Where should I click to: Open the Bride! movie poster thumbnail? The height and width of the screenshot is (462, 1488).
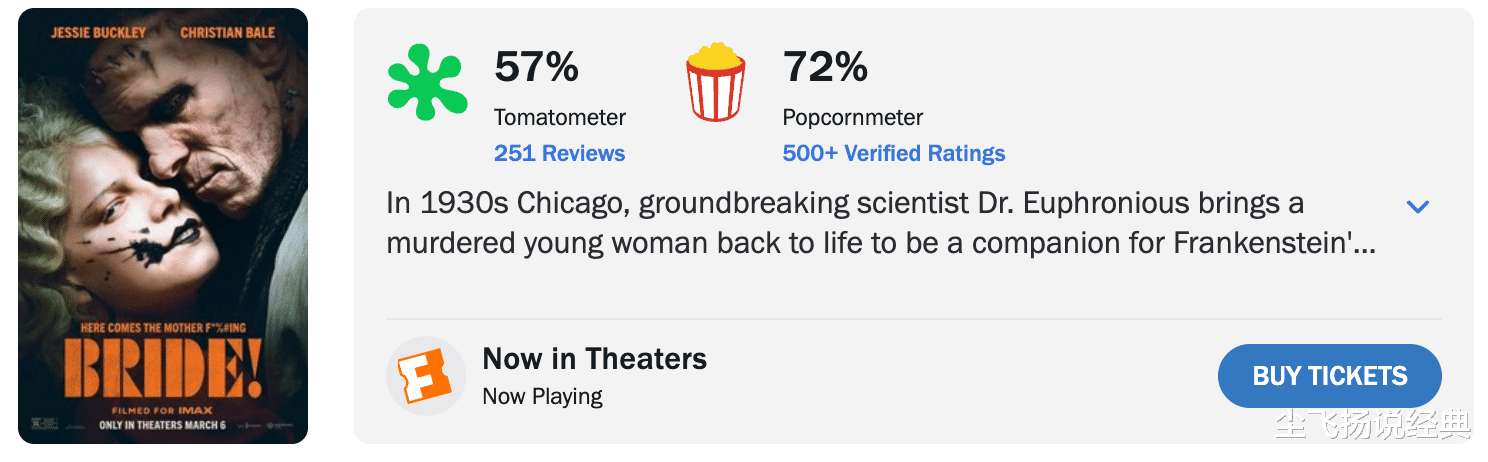[163, 226]
